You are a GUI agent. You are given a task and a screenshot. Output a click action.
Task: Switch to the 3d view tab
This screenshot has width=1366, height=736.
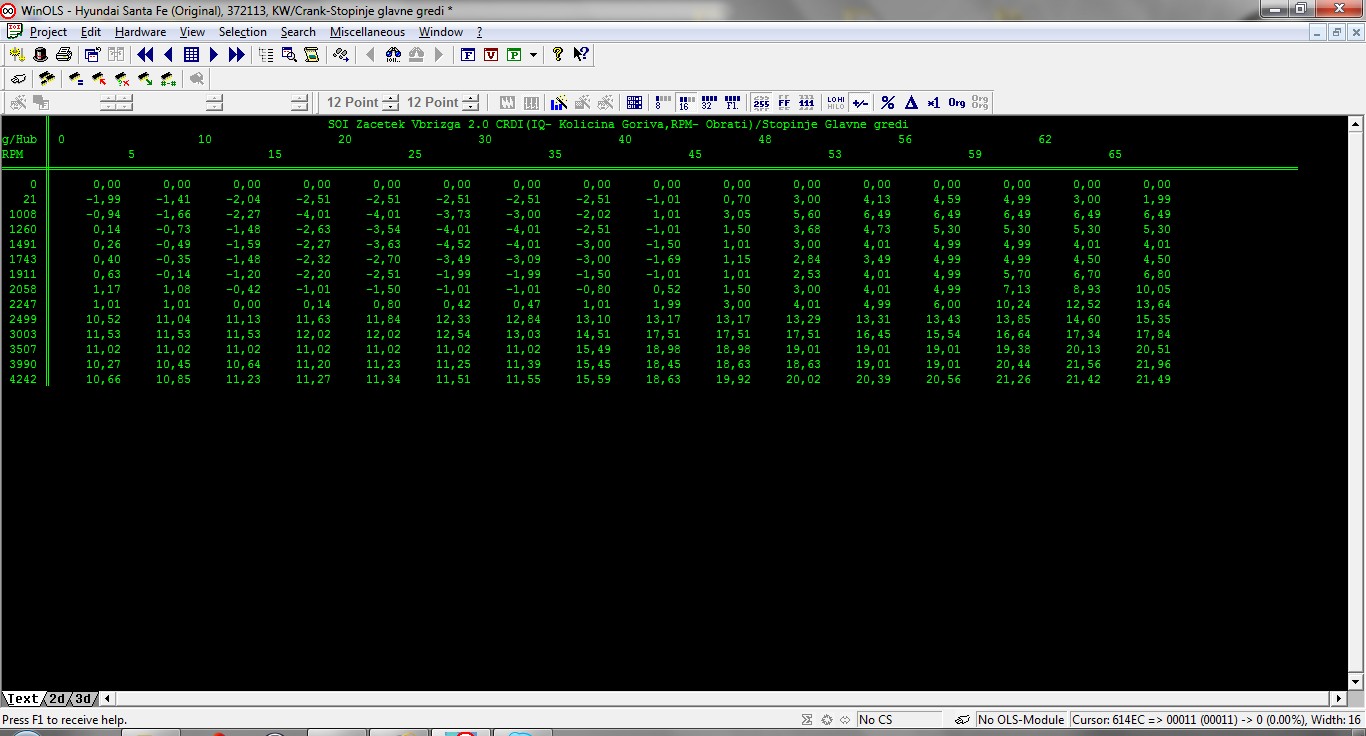[x=84, y=699]
